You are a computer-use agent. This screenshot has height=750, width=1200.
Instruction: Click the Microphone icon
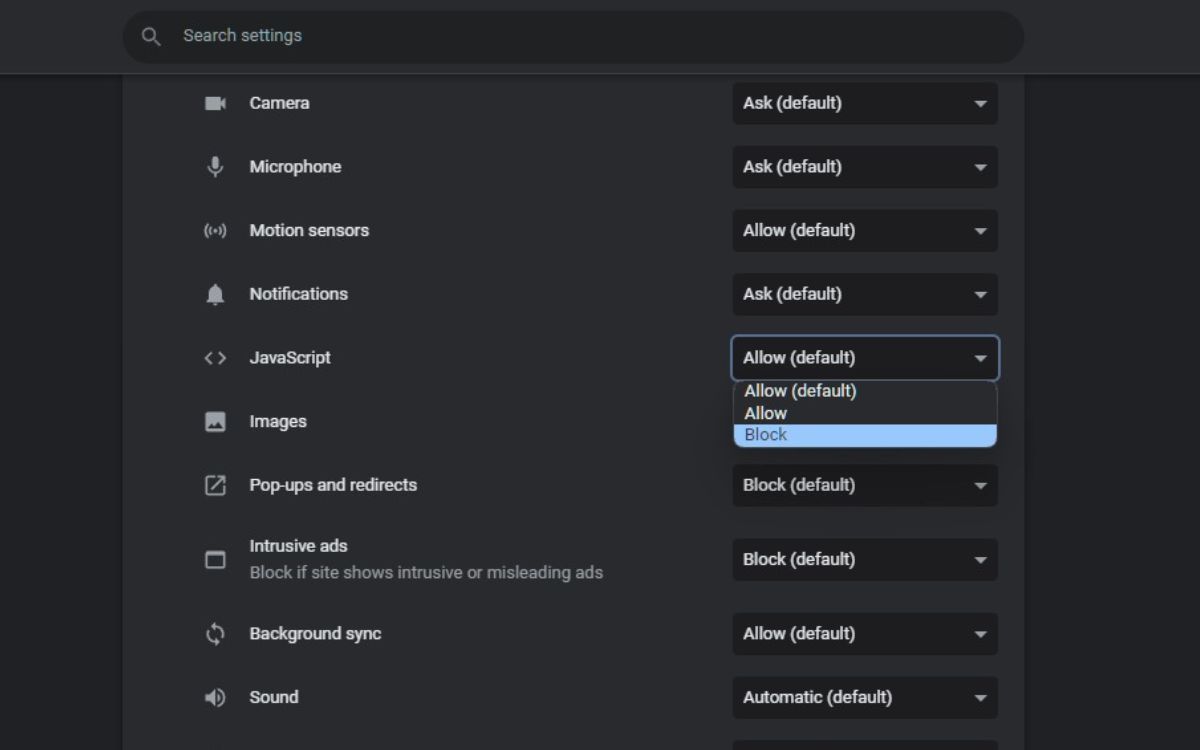click(x=215, y=167)
